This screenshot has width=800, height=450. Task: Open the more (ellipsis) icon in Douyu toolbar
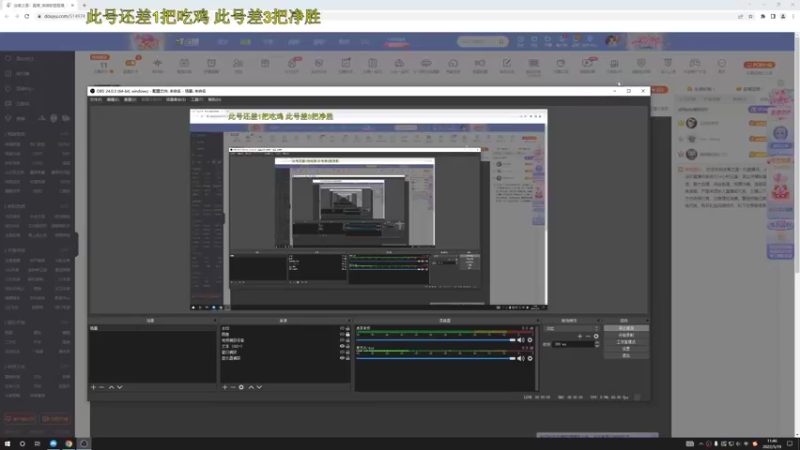pyautogui.click(x=721, y=64)
